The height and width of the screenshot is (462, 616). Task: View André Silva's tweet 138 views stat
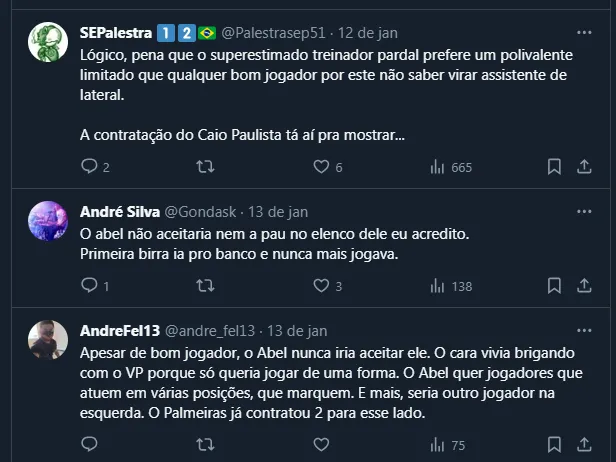point(438,286)
